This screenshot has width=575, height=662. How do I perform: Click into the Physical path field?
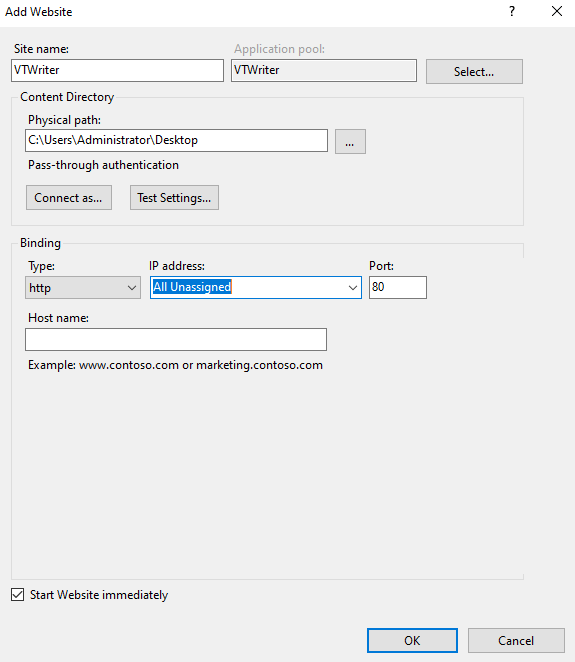coord(176,141)
